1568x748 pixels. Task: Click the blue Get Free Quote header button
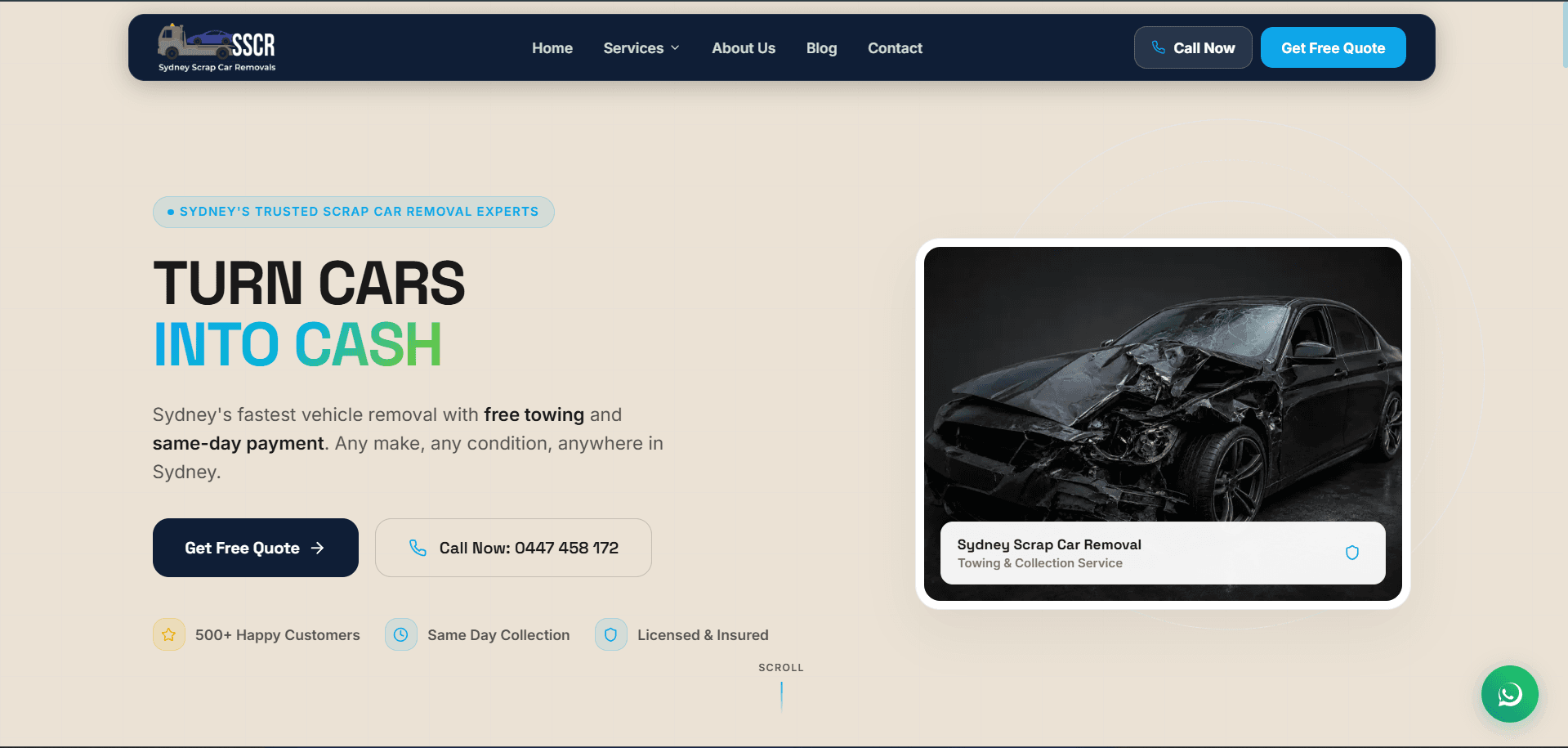pos(1333,47)
